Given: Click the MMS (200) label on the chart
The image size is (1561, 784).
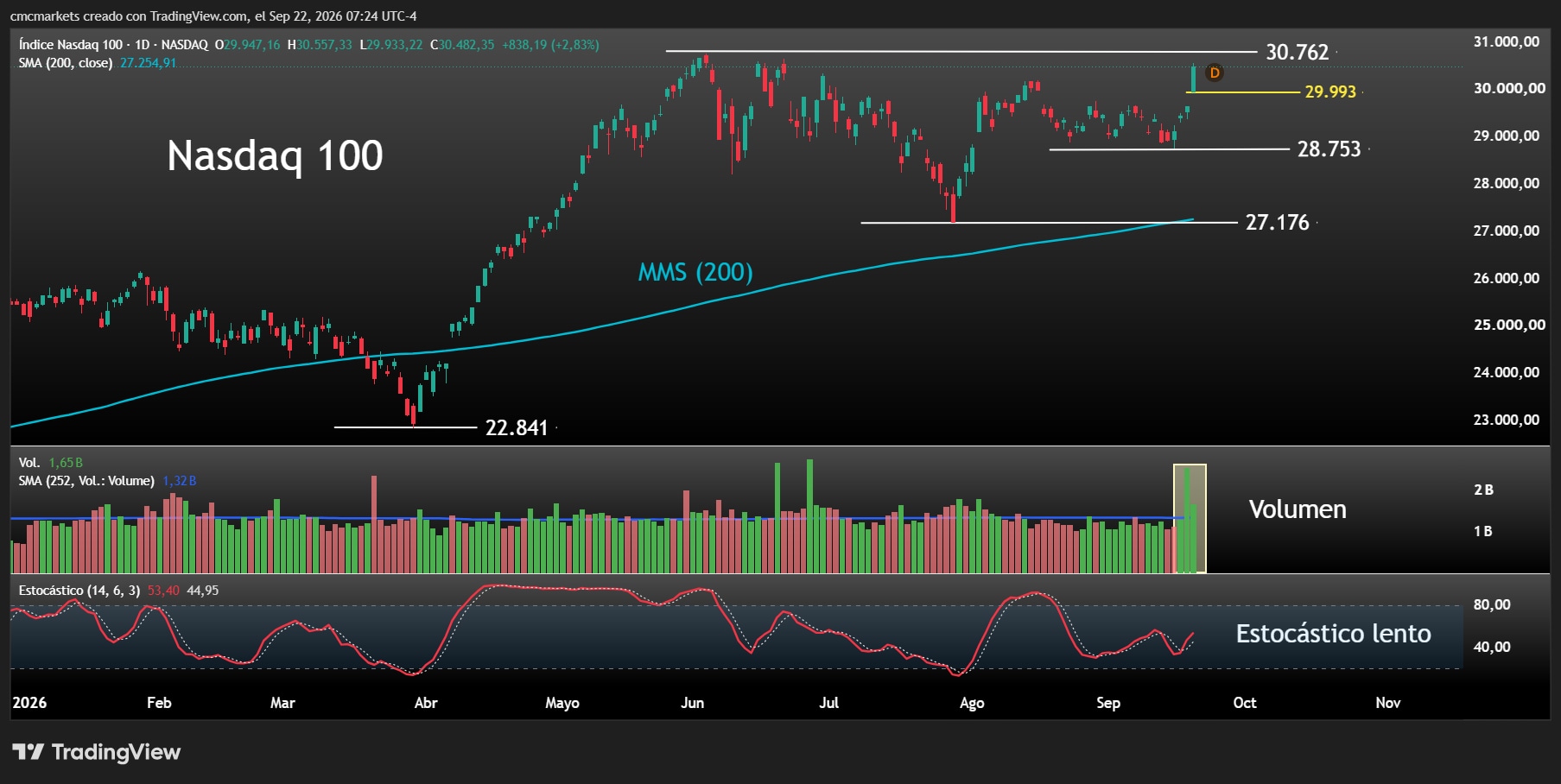Looking at the screenshot, I should 695,272.
